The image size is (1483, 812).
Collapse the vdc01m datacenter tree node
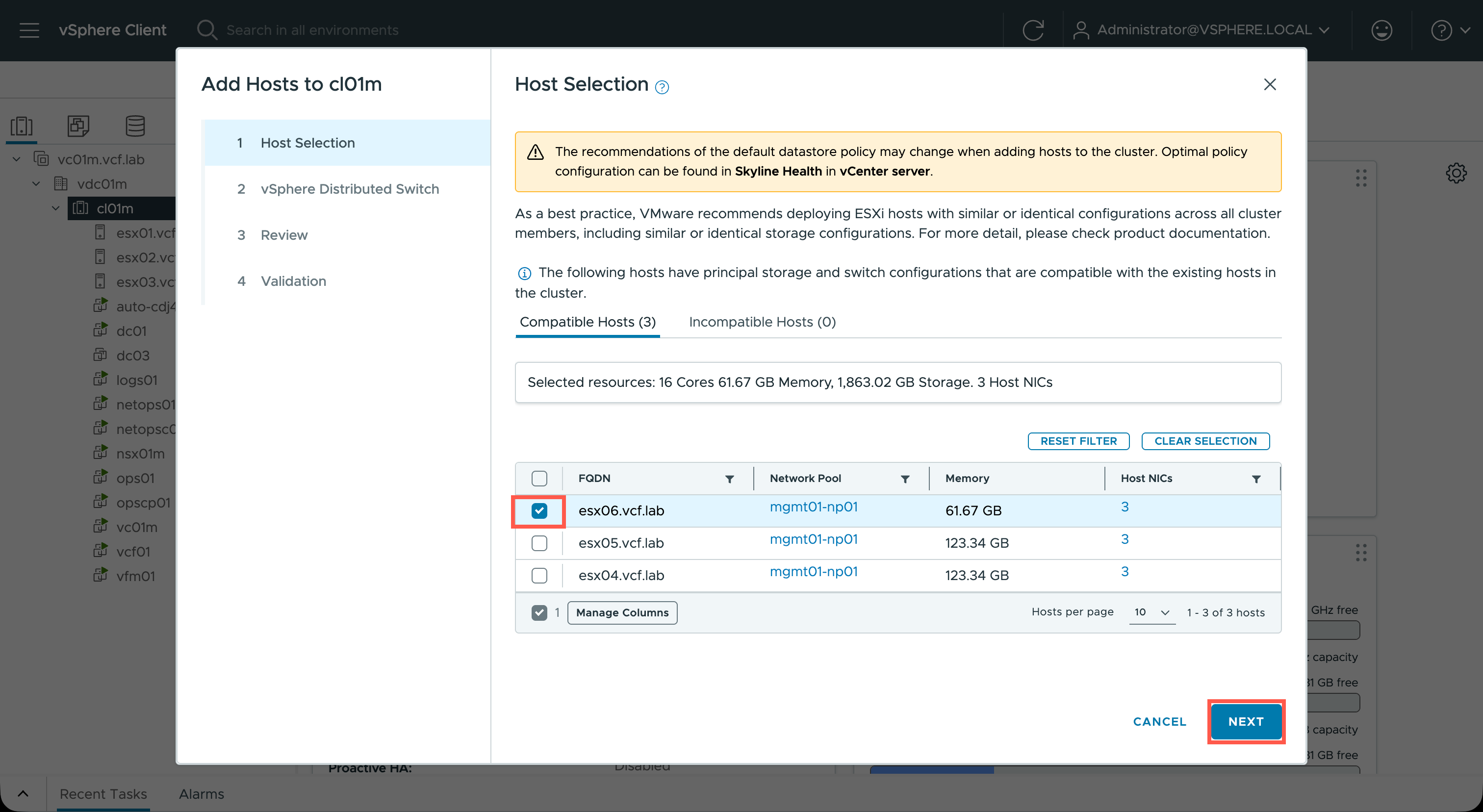click(x=36, y=183)
